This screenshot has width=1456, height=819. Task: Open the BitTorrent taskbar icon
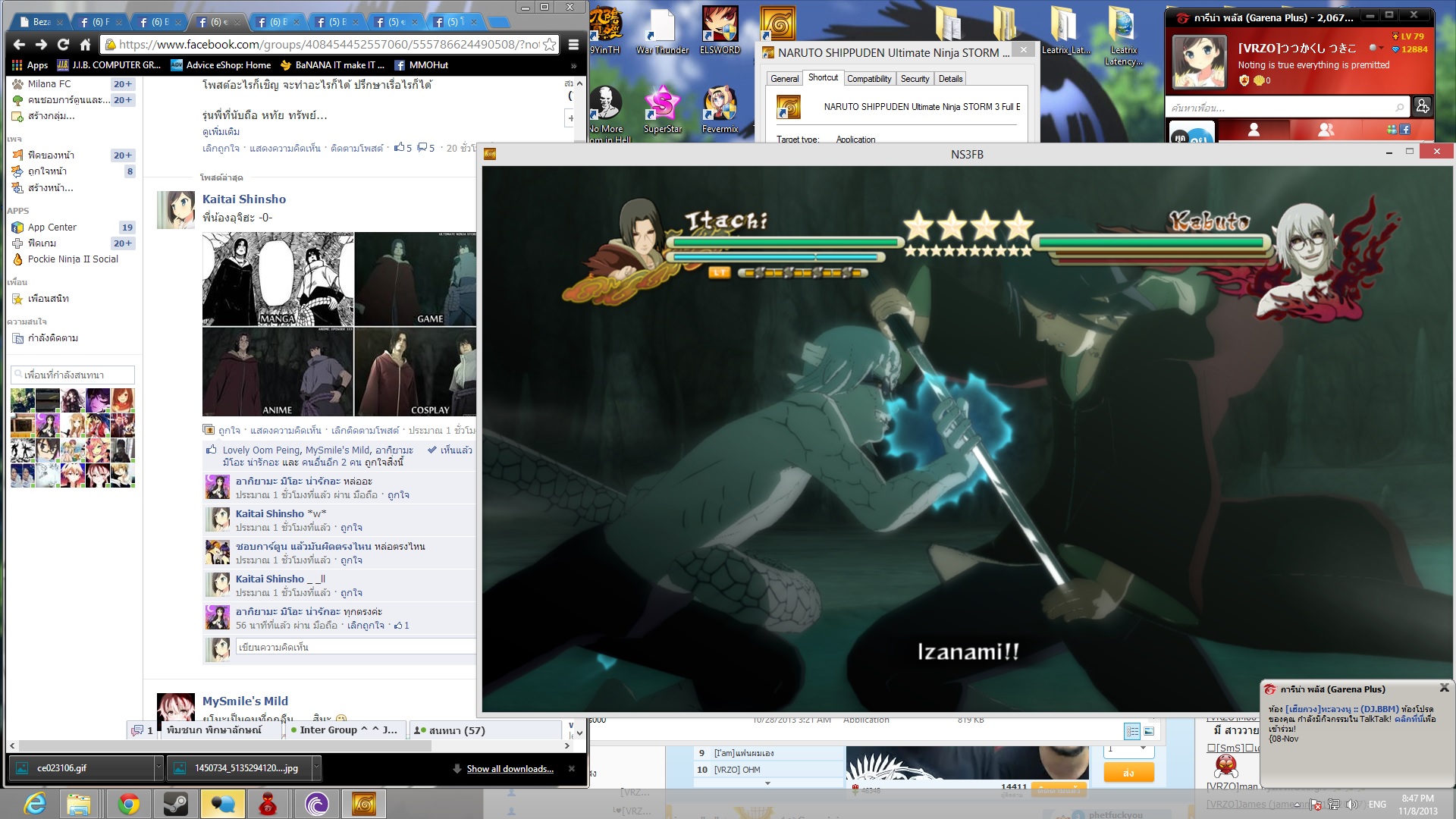point(316,804)
